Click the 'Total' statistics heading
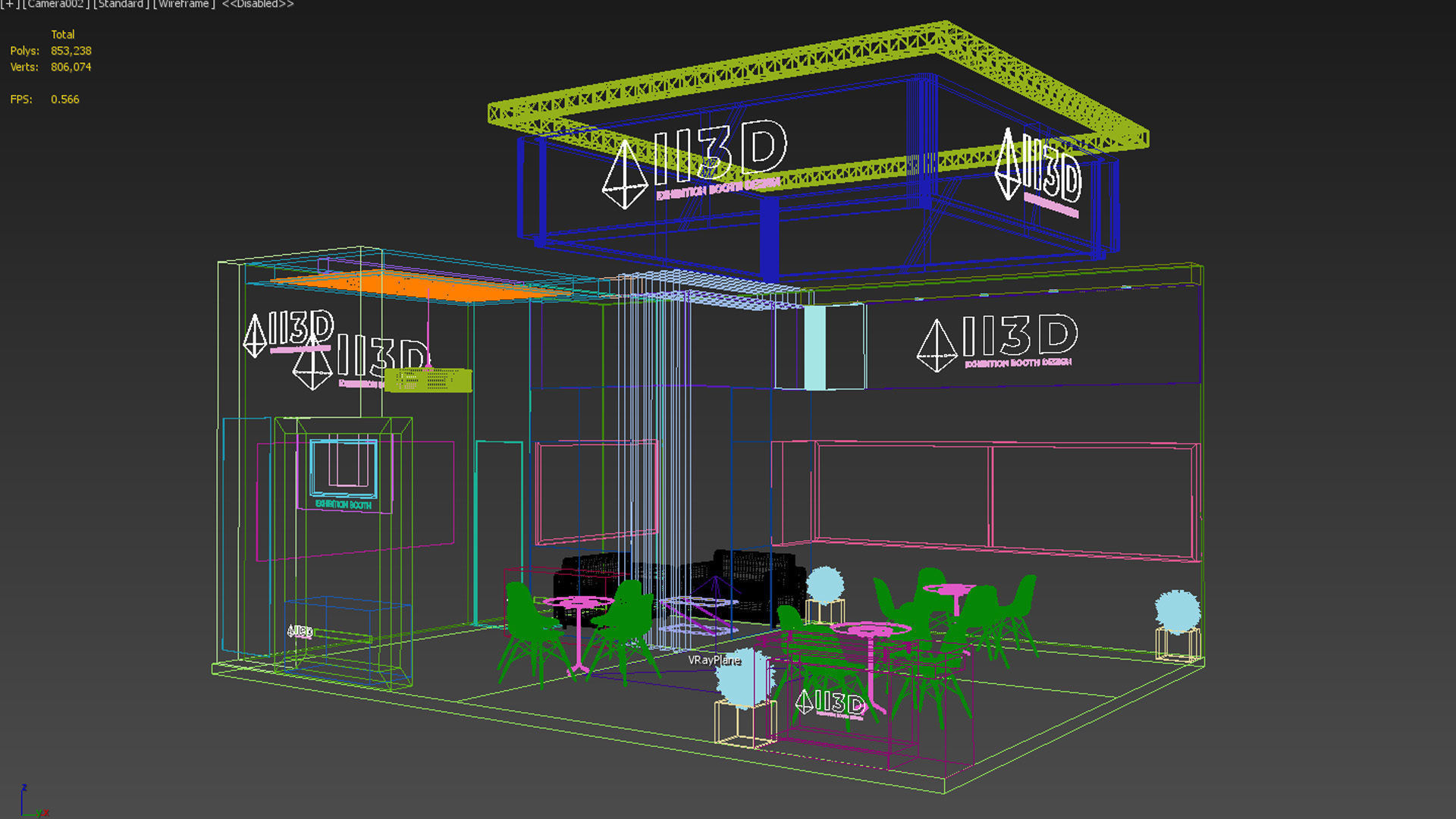 [x=63, y=34]
